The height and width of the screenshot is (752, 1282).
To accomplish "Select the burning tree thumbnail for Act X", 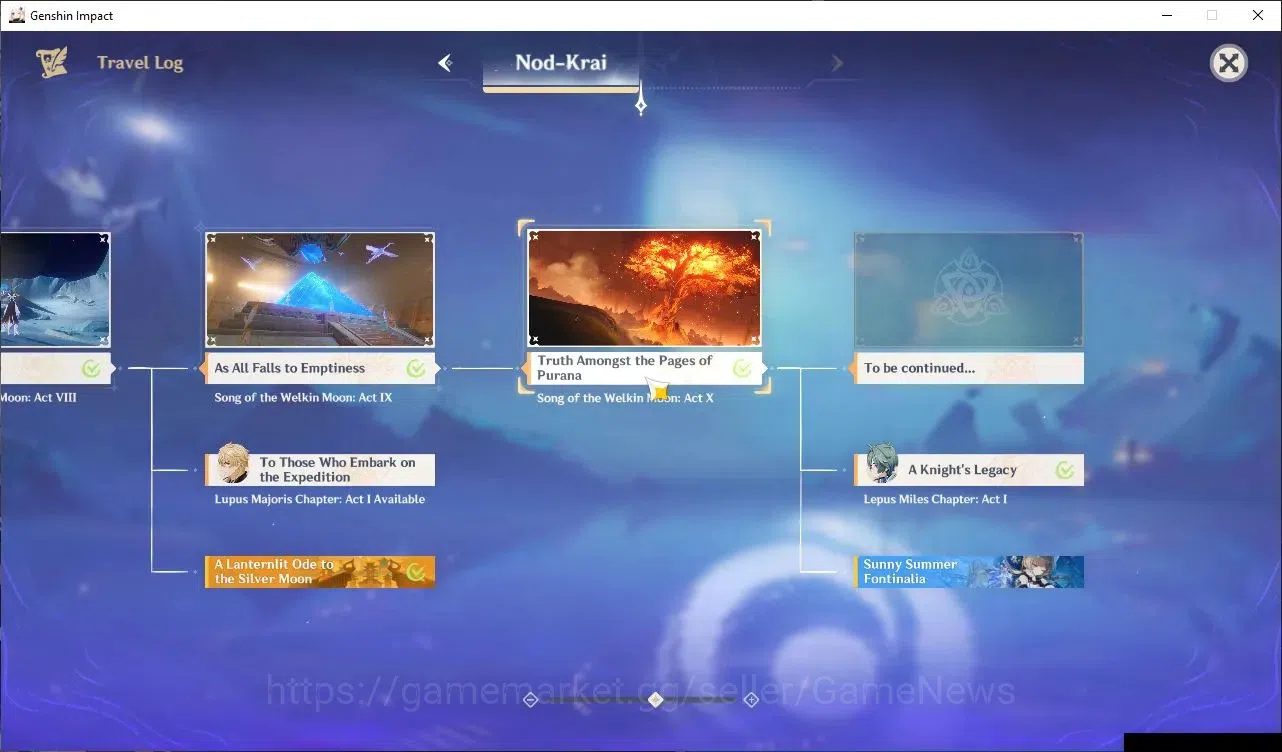I will [644, 289].
